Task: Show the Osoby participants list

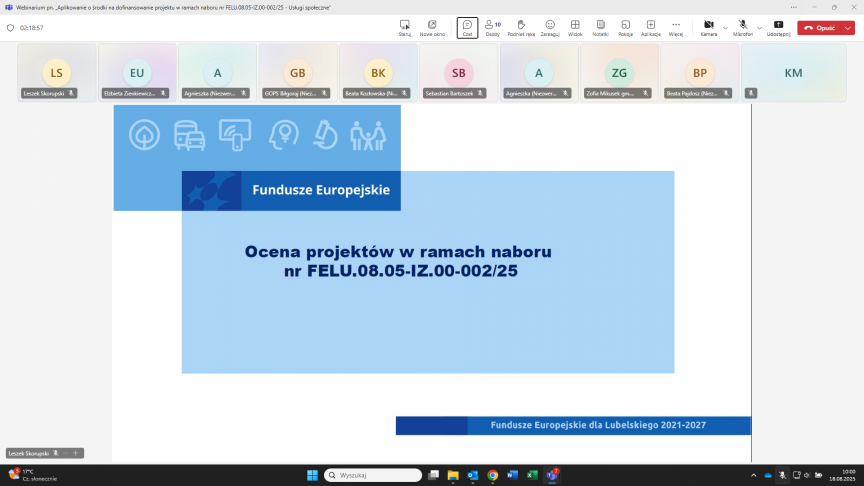Action: [493, 28]
